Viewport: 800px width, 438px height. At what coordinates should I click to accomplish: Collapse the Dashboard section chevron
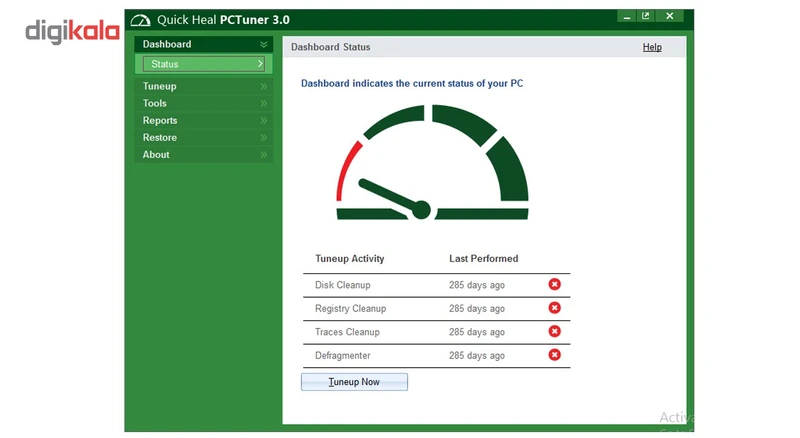coord(264,44)
